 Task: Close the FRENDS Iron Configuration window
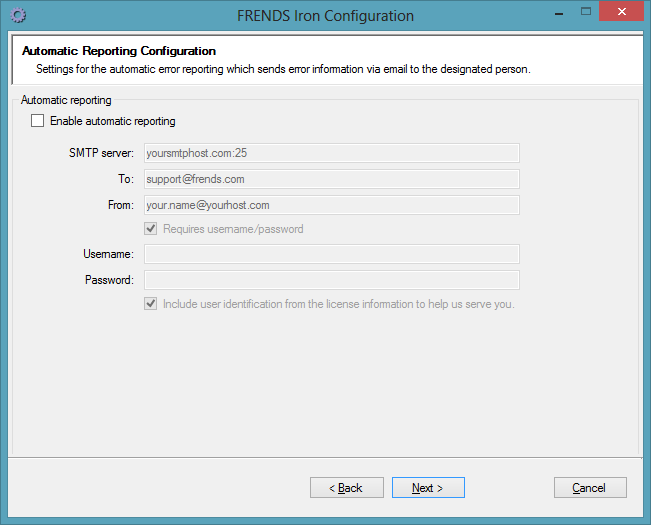coord(621,12)
